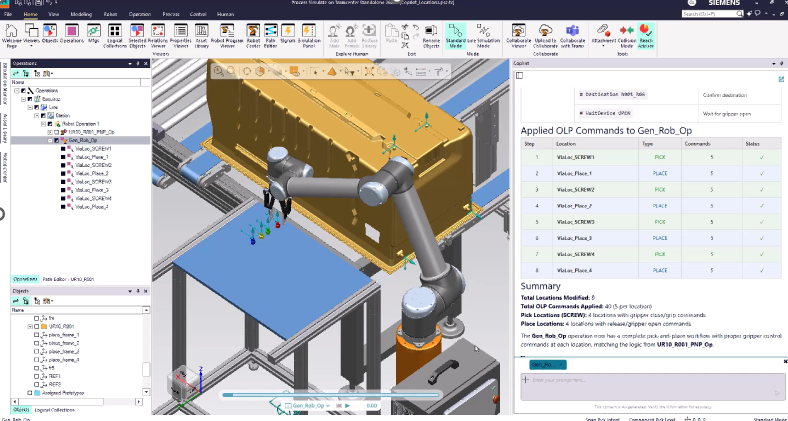Open the Relations Viewer
This screenshot has height=421, width=788.
pyautogui.click(x=158, y=35)
